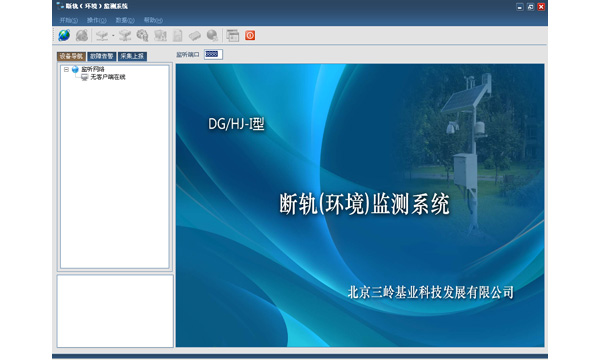
Task: Click the gray globe with user toolbar icon
Action: 212,36
